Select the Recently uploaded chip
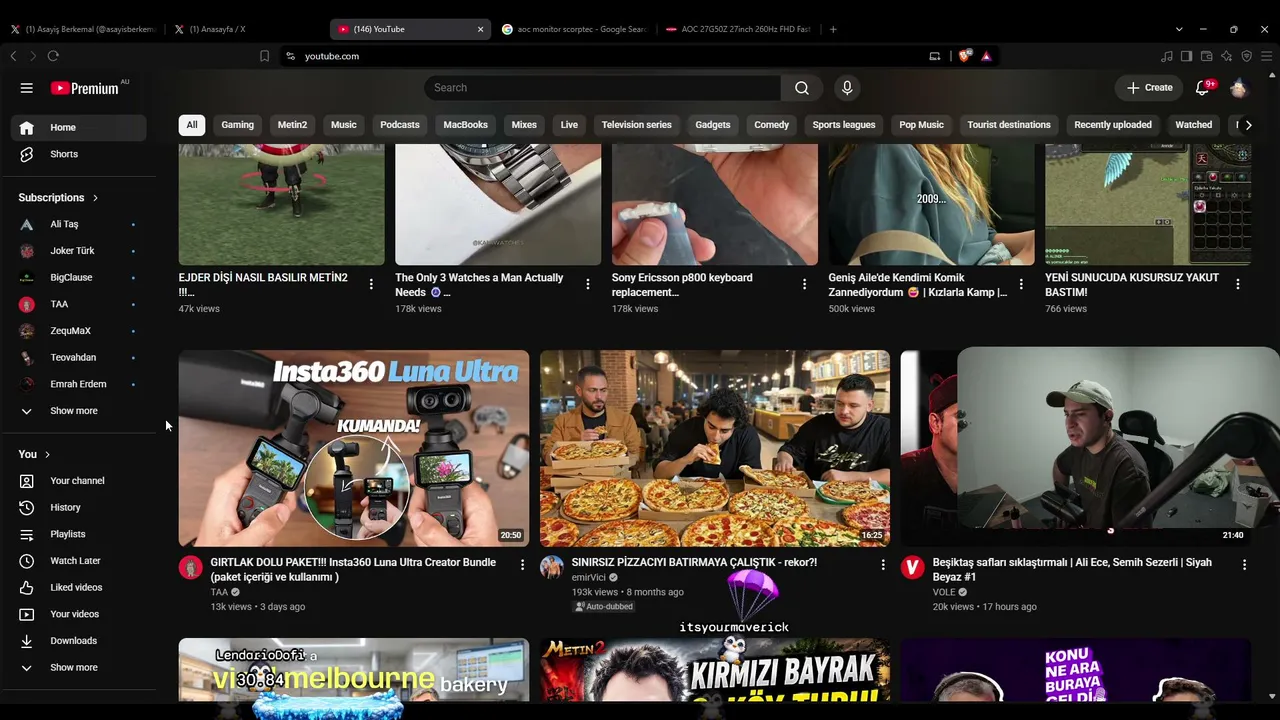The width and height of the screenshot is (1280, 720). tap(1113, 125)
